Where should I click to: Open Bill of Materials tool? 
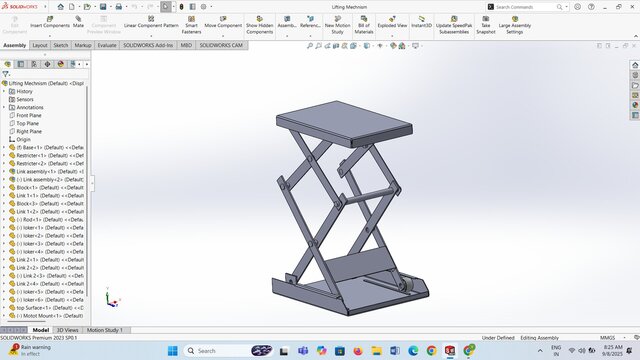click(364, 25)
